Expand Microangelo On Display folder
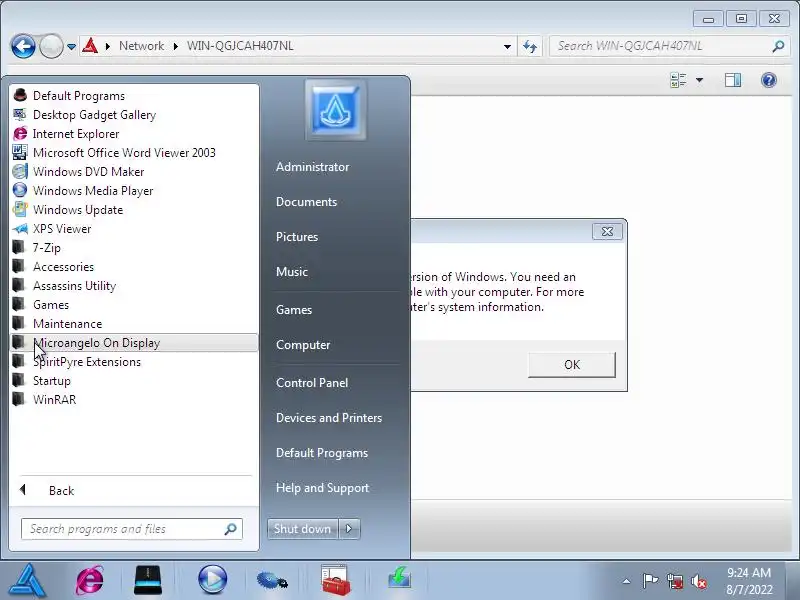Screen dimensions: 800x600 coord(134,343)
